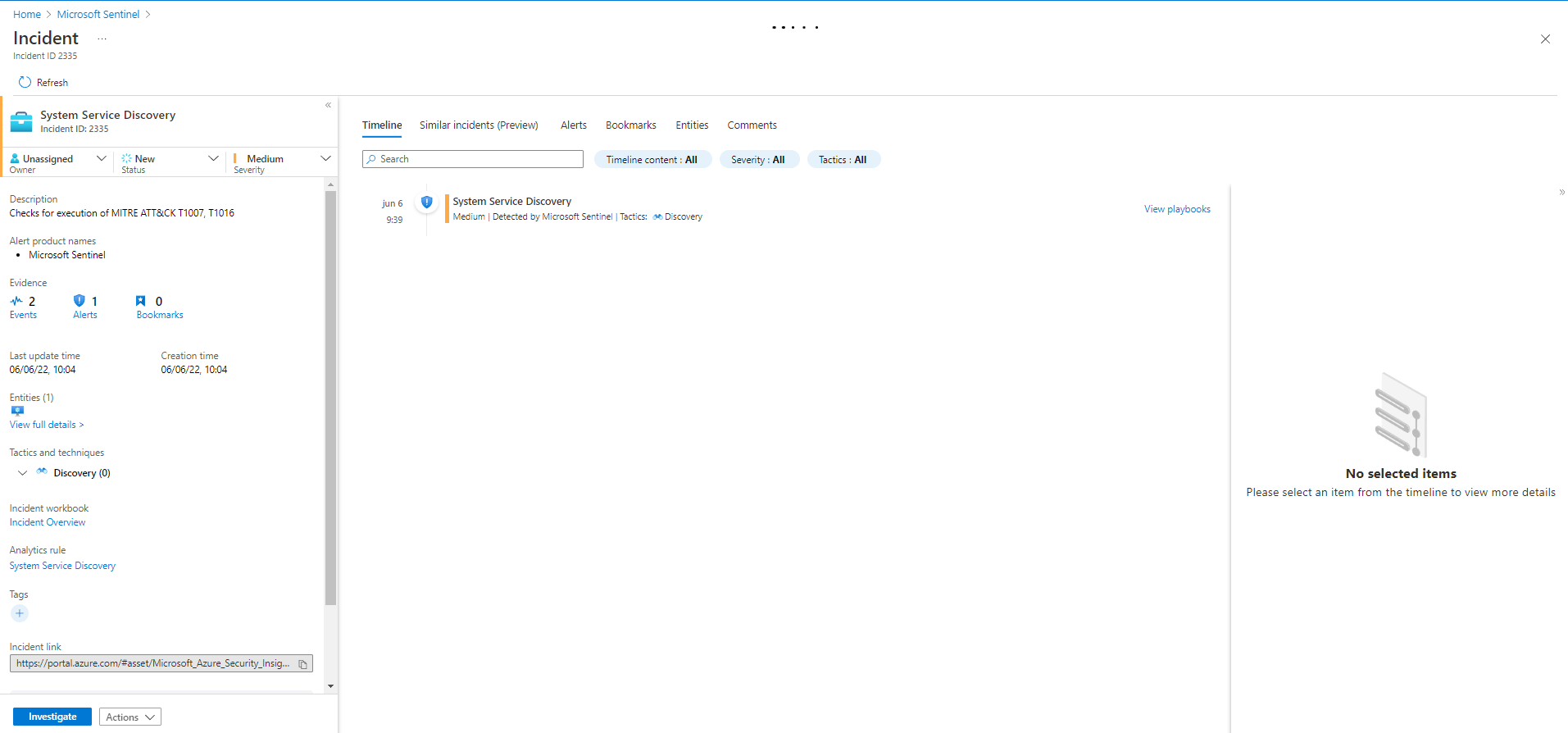The width and height of the screenshot is (1568, 733).
Task: Switch to the Entities tab
Action: pos(691,125)
